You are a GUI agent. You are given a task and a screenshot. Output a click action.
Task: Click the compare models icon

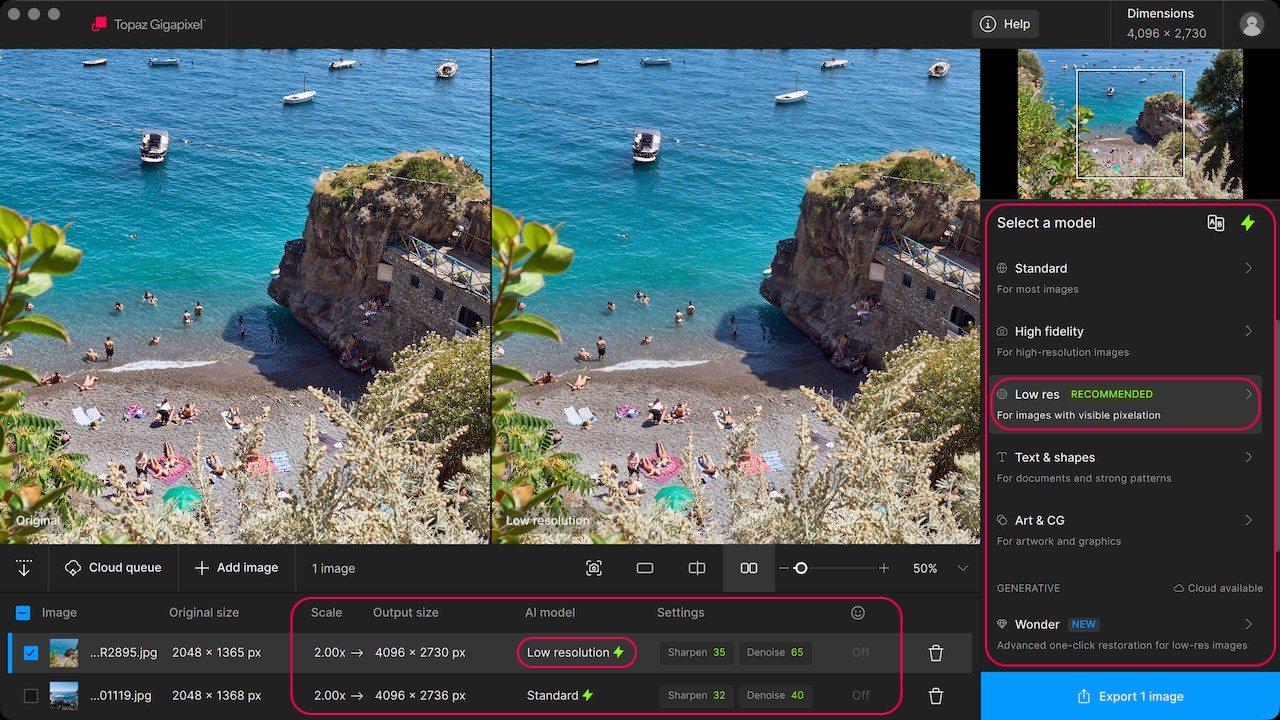[1216, 223]
